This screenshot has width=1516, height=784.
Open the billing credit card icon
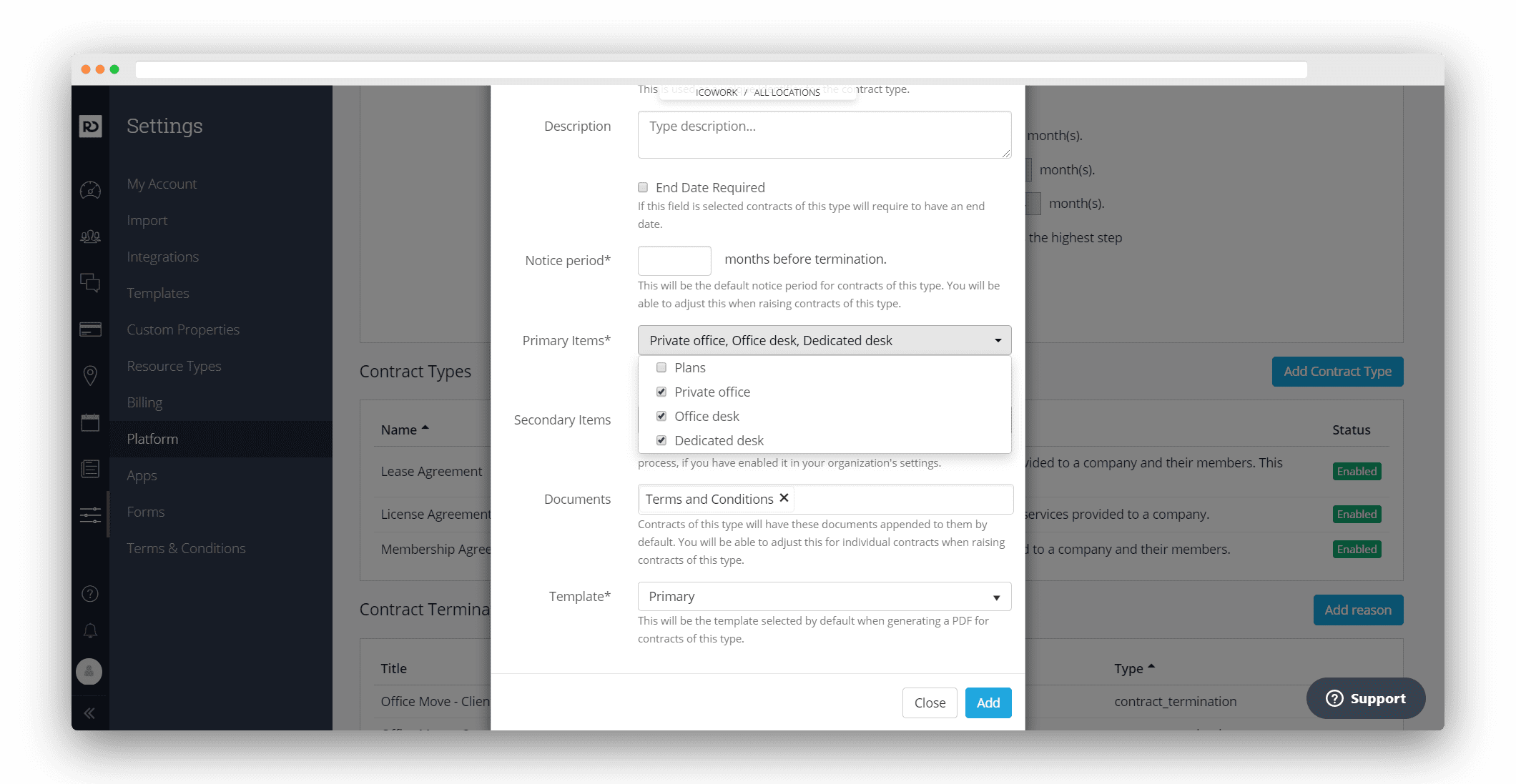pos(90,329)
